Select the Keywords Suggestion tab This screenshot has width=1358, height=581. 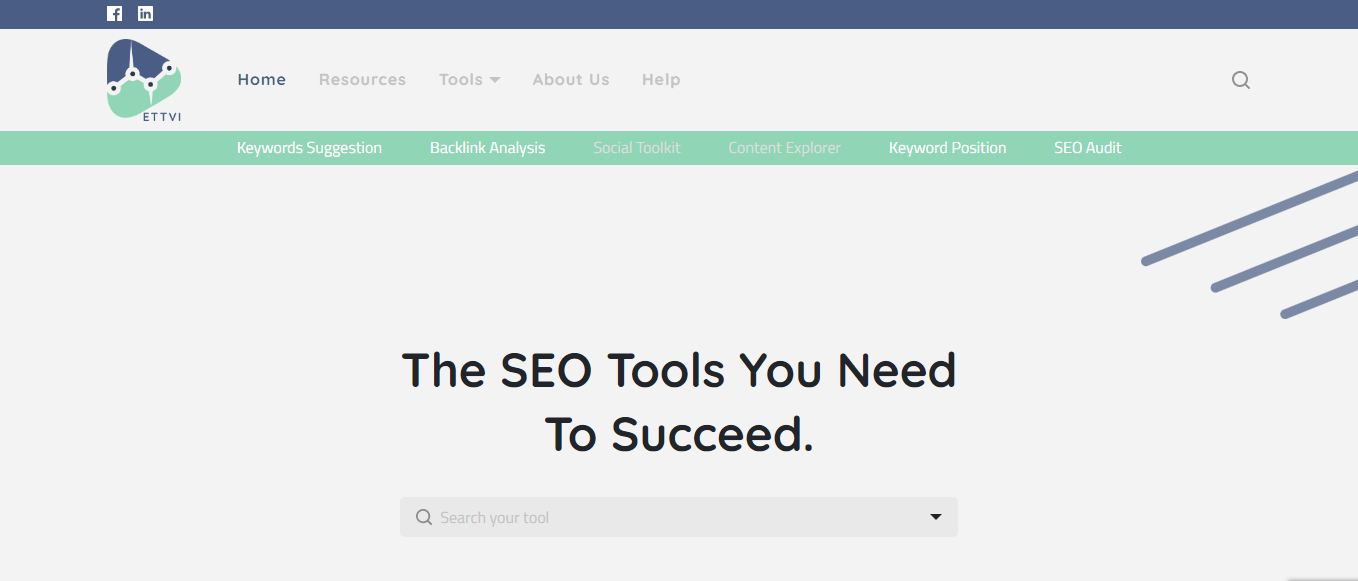coord(309,148)
